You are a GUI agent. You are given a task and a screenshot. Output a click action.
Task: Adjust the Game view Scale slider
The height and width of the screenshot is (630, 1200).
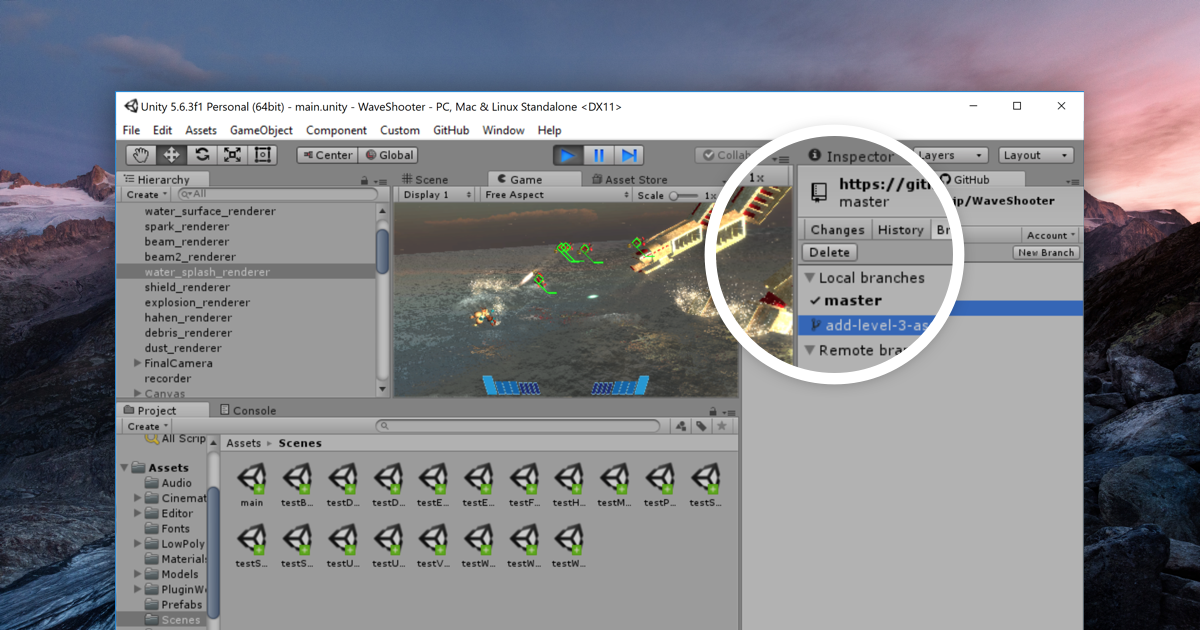coord(677,195)
